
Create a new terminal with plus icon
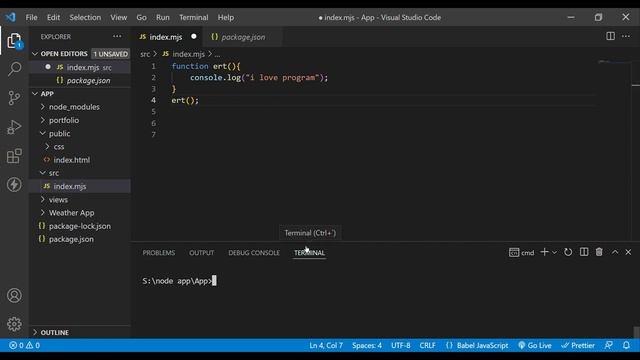544,252
